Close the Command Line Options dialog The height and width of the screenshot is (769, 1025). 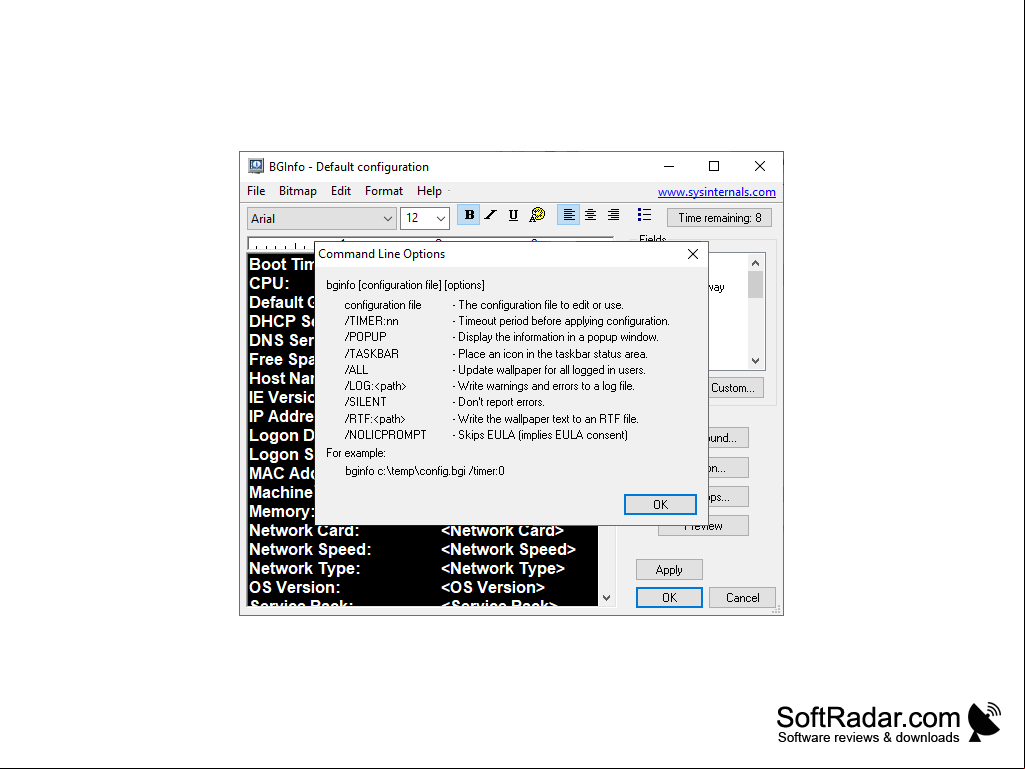point(693,254)
